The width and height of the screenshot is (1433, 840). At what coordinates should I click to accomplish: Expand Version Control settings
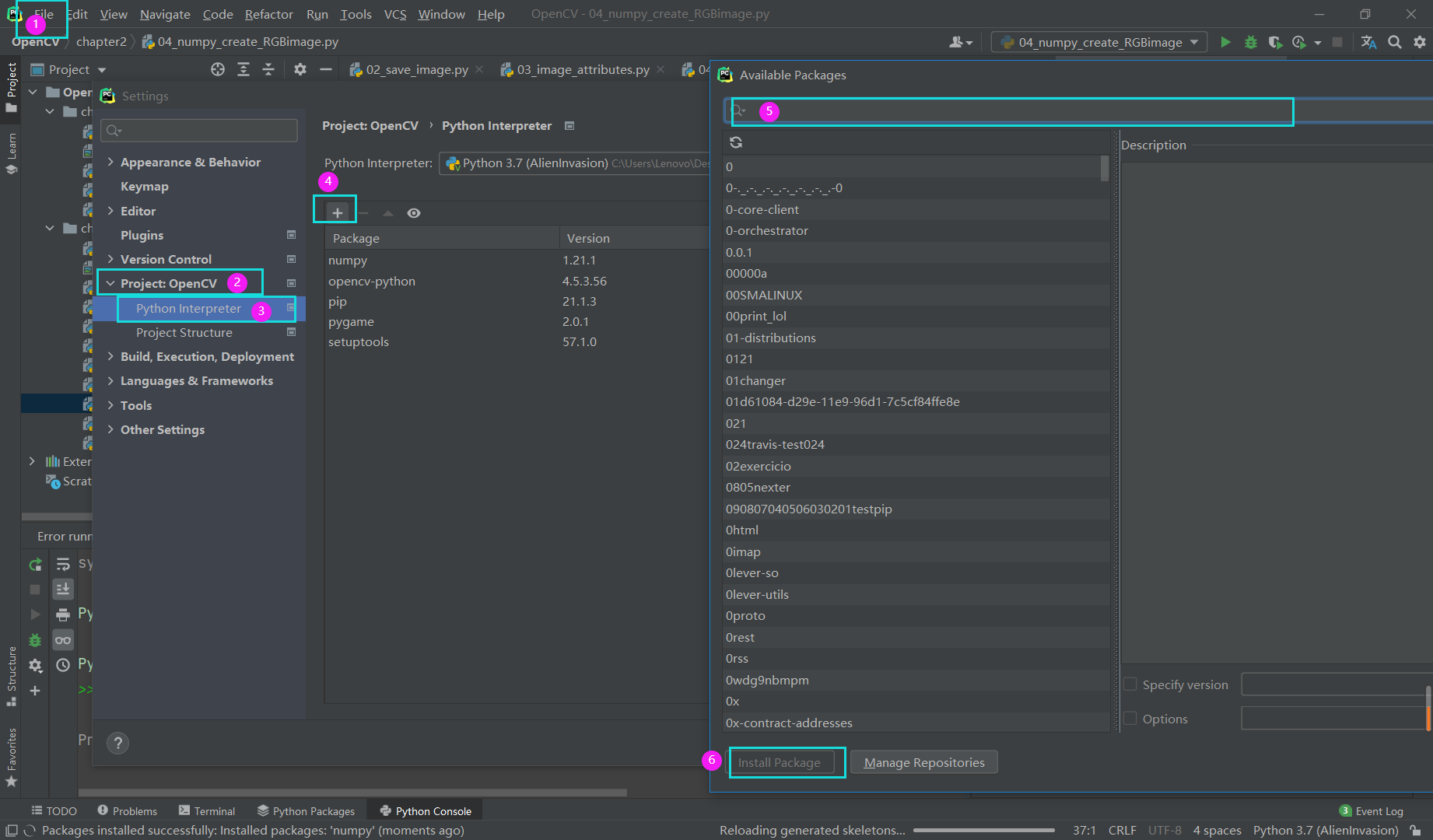tap(110, 259)
